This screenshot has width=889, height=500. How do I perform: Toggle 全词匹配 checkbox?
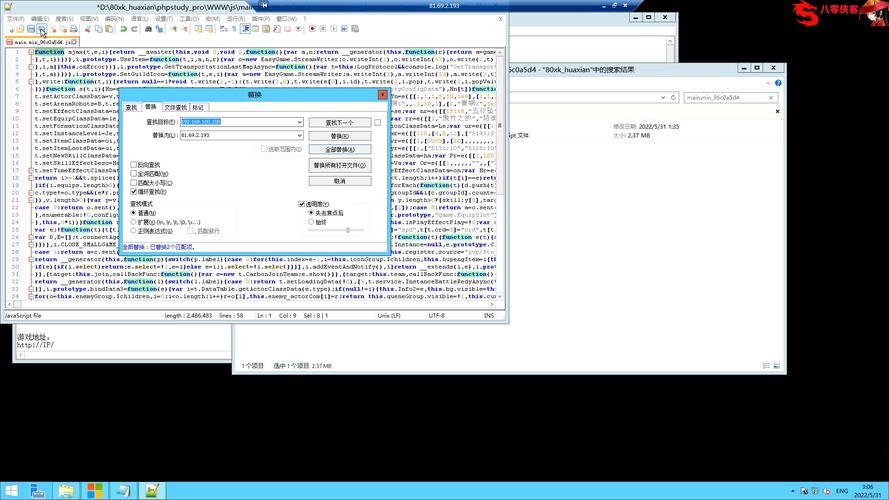coord(134,173)
